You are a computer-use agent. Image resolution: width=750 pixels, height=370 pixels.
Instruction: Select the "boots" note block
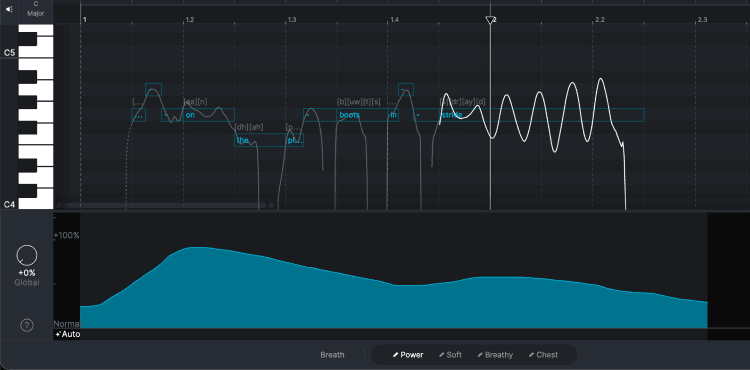(345, 115)
